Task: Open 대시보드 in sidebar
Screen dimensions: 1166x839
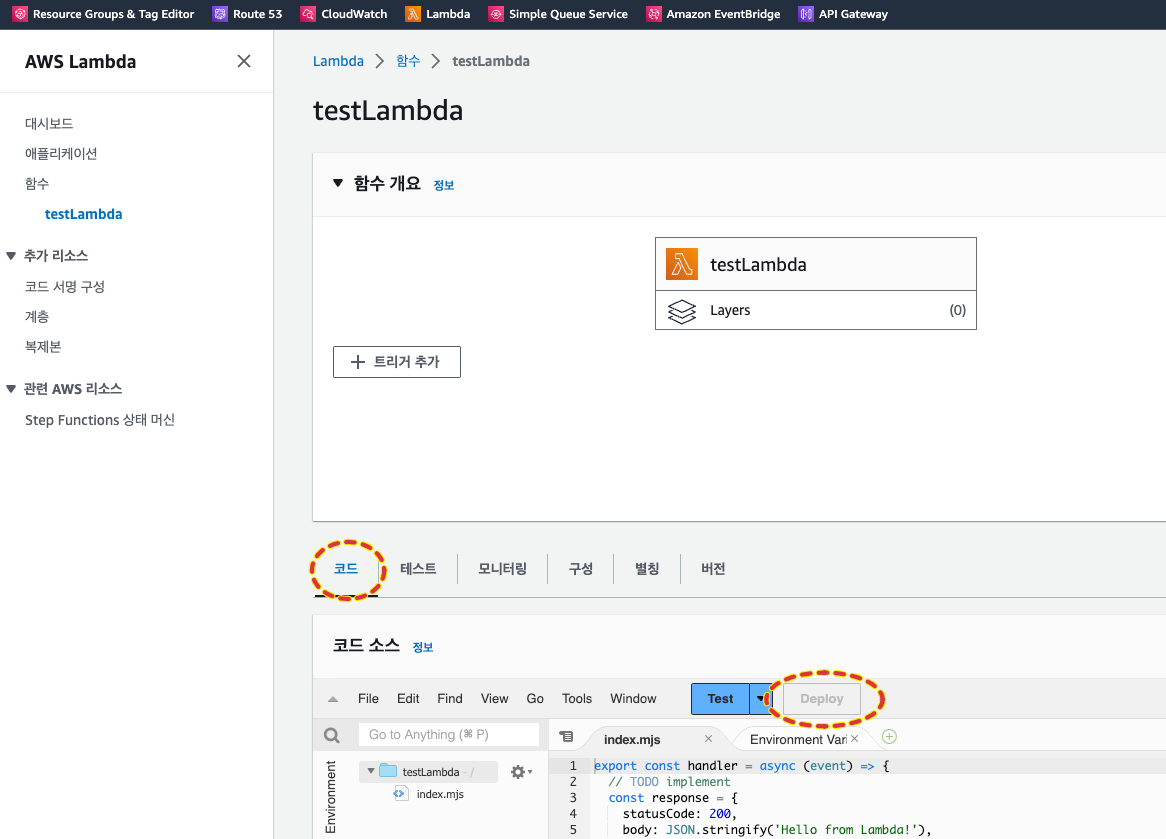Action: click(x=49, y=123)
